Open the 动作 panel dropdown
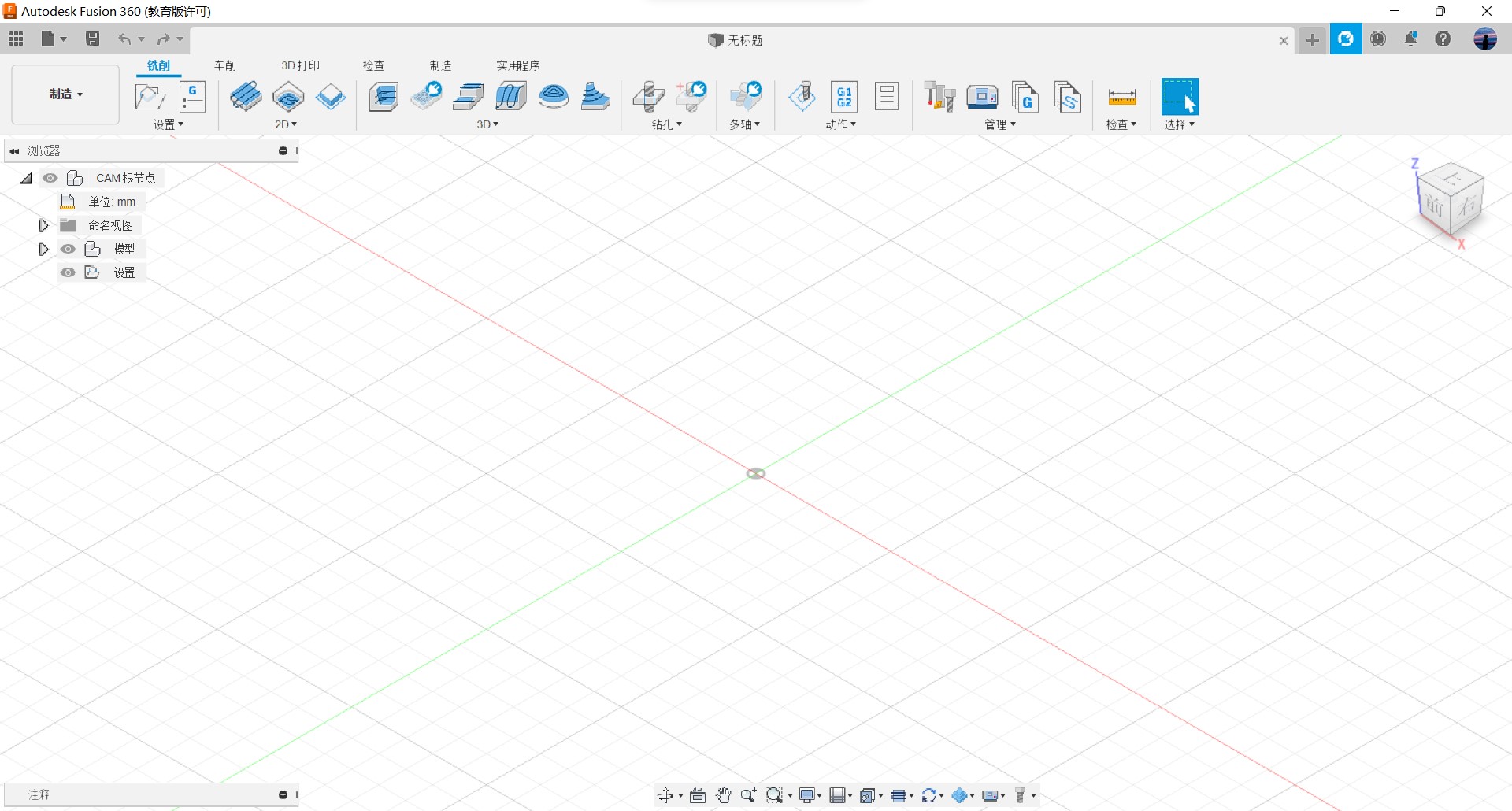The image size is (1512, 811). click(841, 124)
